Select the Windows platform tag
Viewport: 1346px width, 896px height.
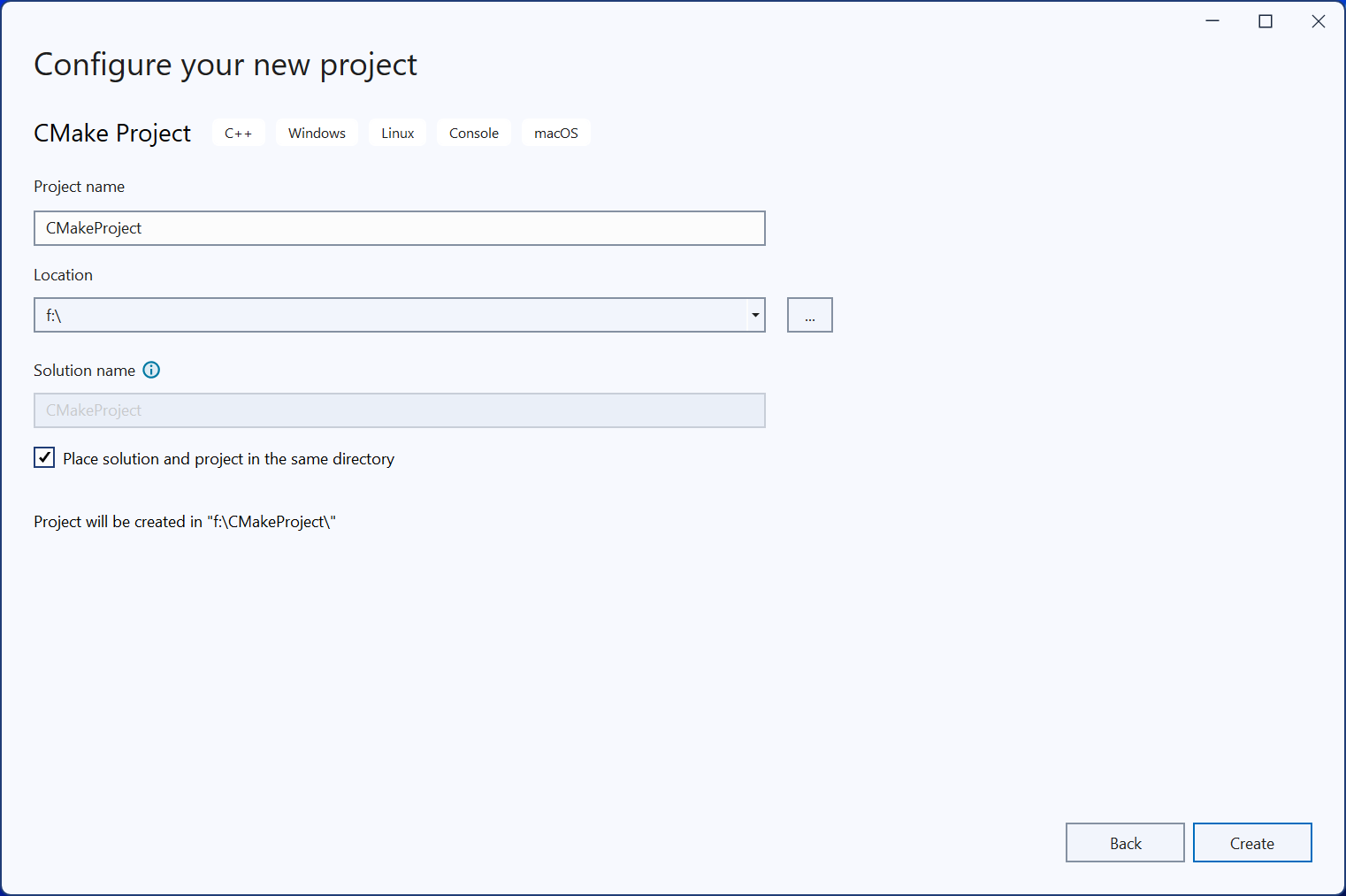click(x=317, y=134)
